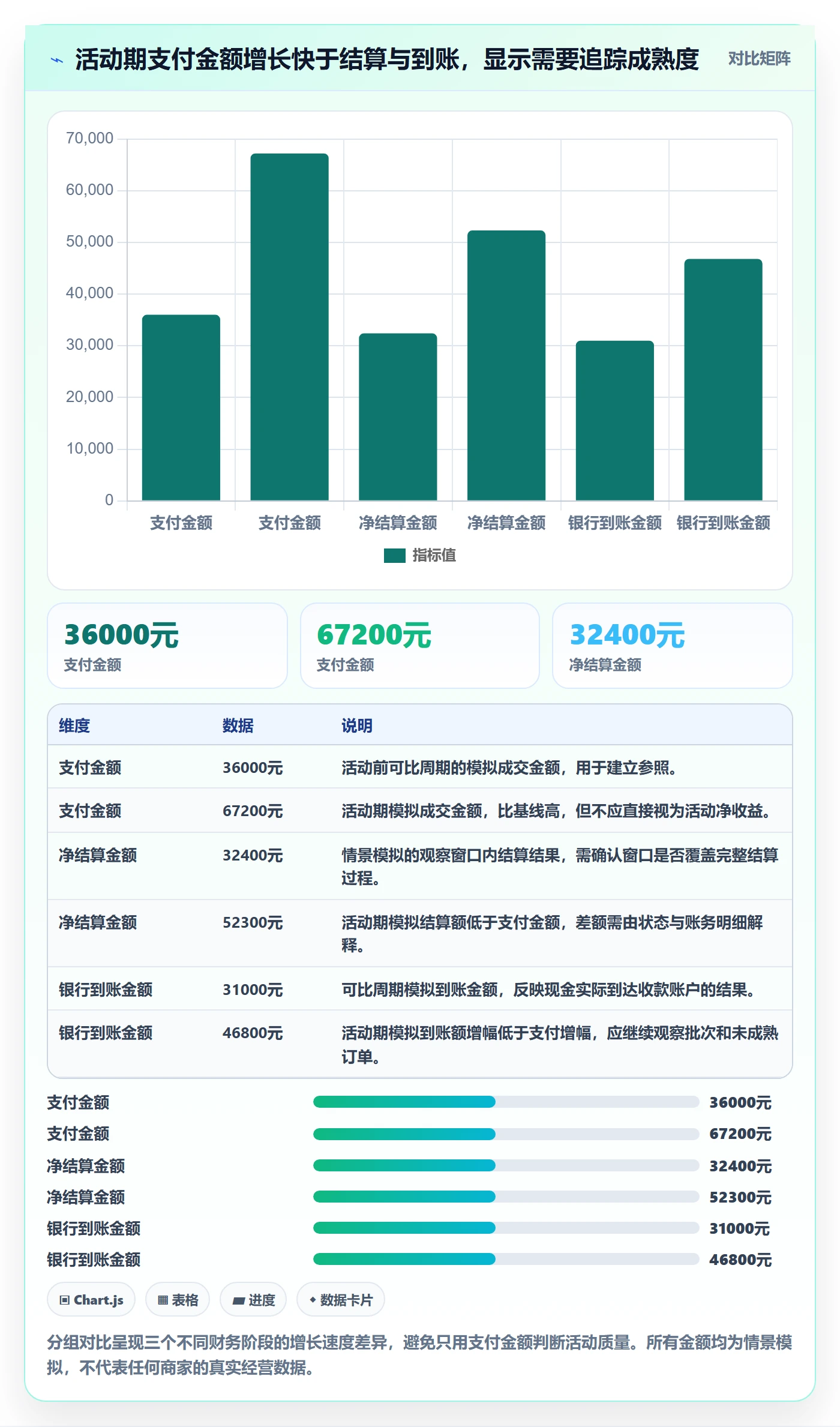Click the 52,300 净结算金额 chart bar
The image size is (840, 1427).
pos(506,365)
